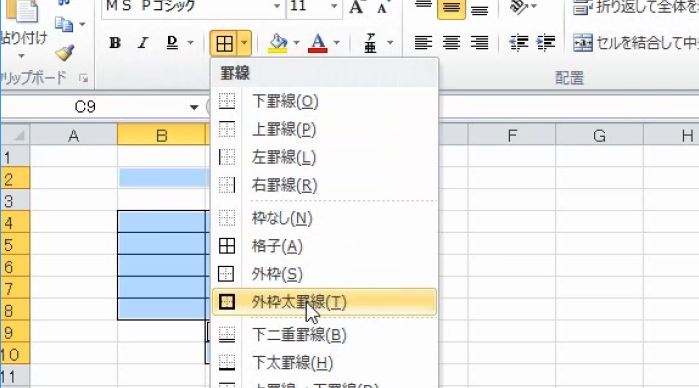This screenshot has width=699, height=388.
Task: Click the select-all corner button
Action: (x=15, y=135)
